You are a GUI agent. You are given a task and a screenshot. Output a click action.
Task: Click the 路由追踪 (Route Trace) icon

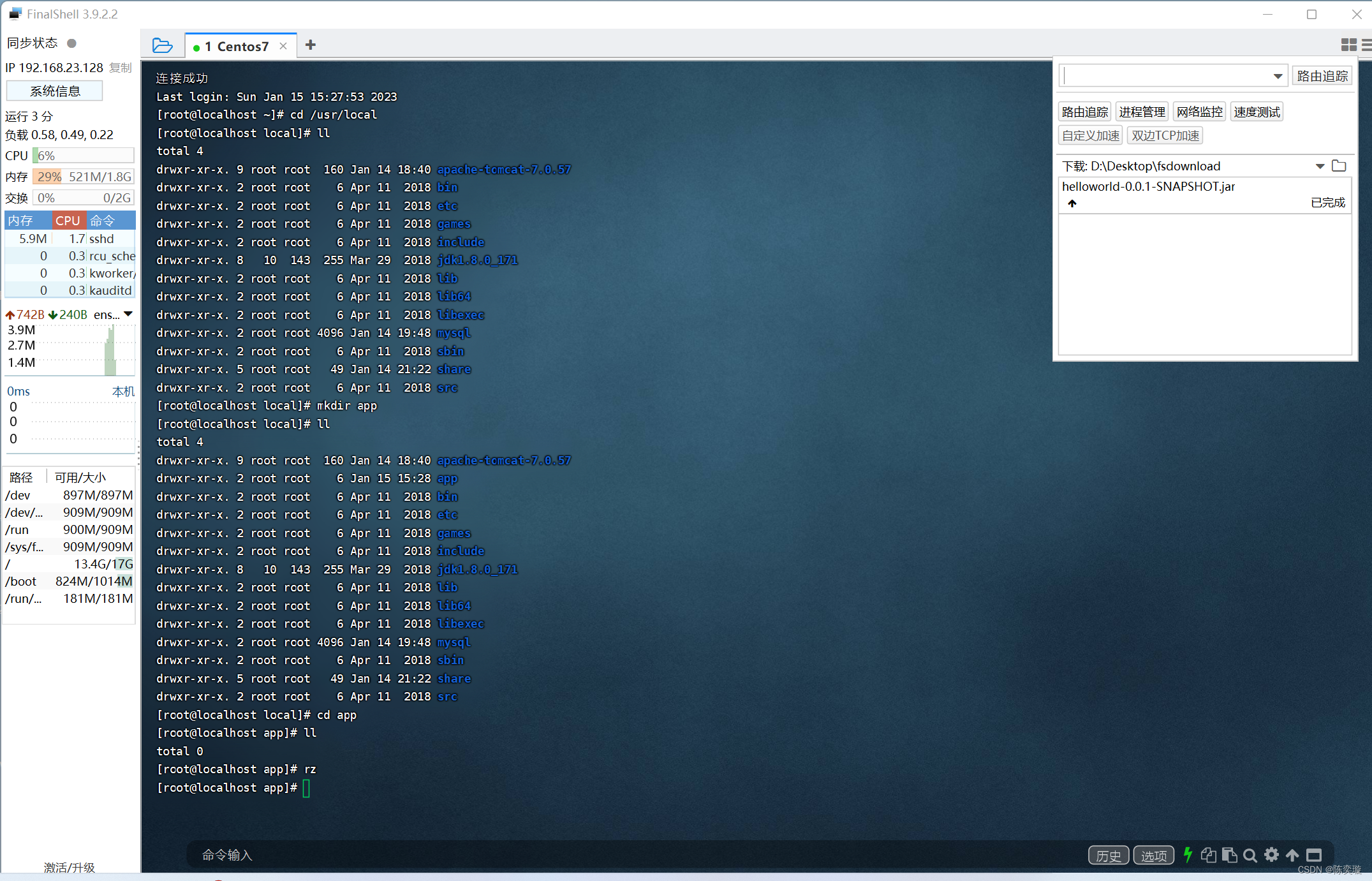(1083, 111)
